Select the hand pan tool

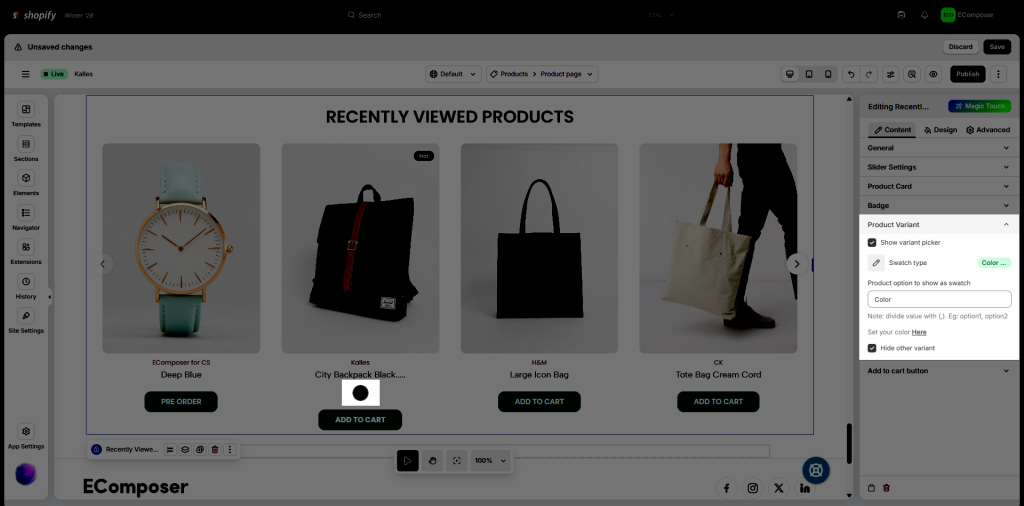[x=432, y=460]
